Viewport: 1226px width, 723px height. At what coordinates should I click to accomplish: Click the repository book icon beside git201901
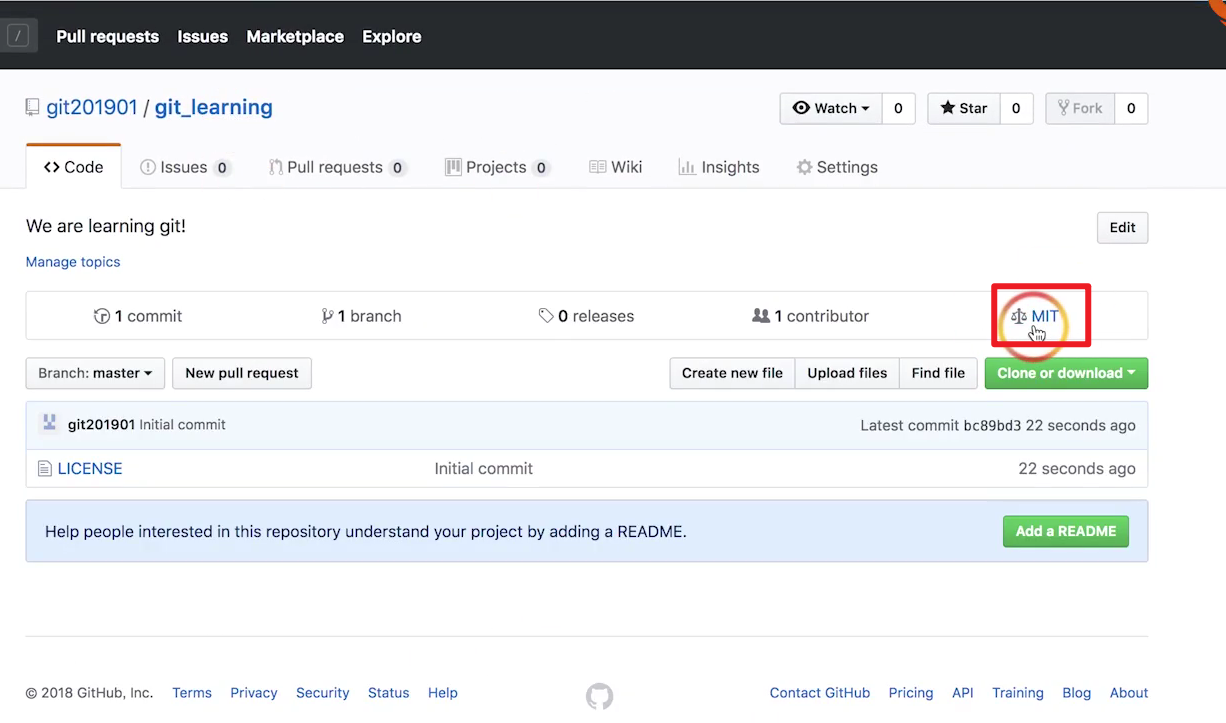[33, 108]
